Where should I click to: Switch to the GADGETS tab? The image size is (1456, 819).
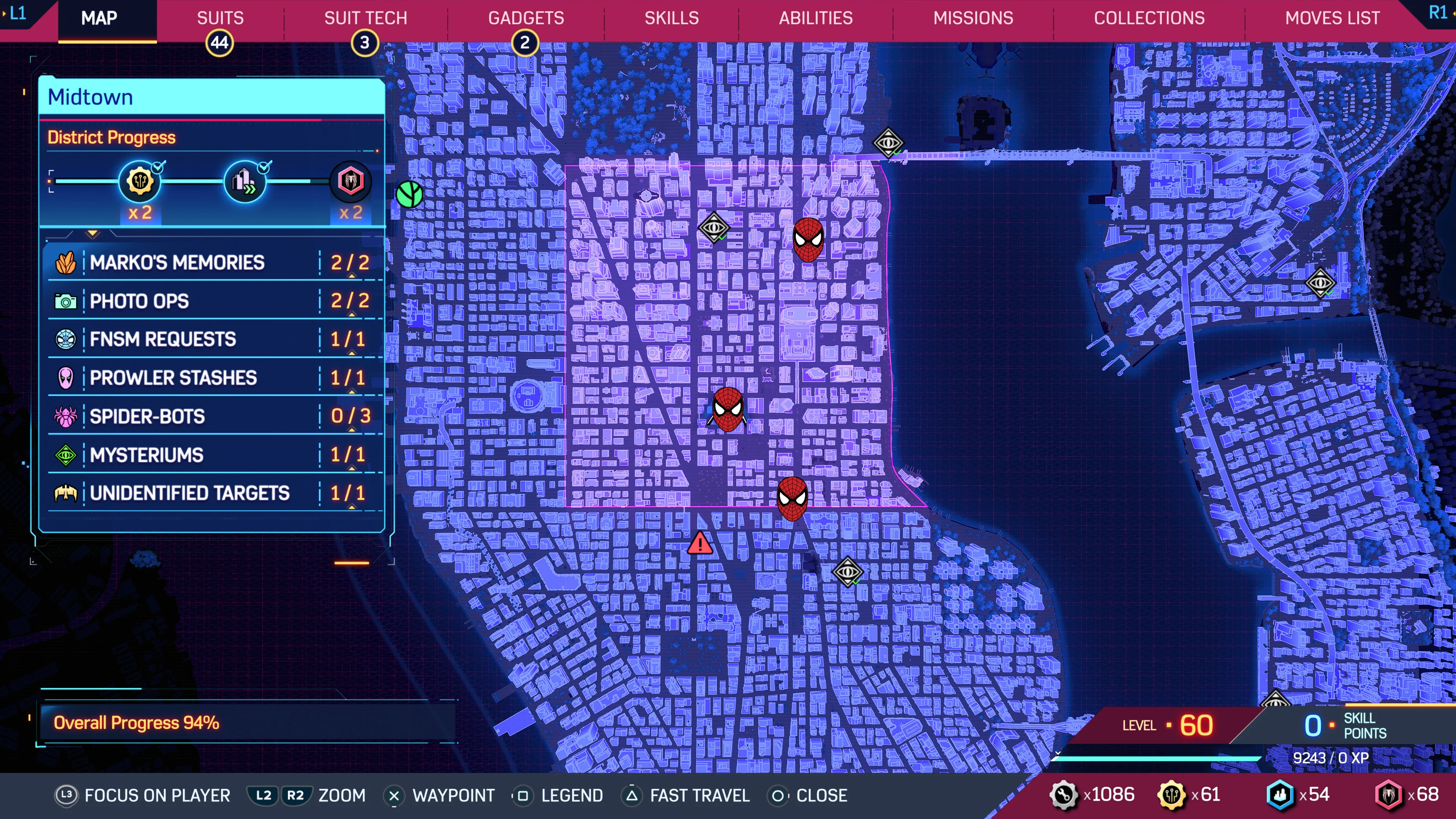click(526, 17)
